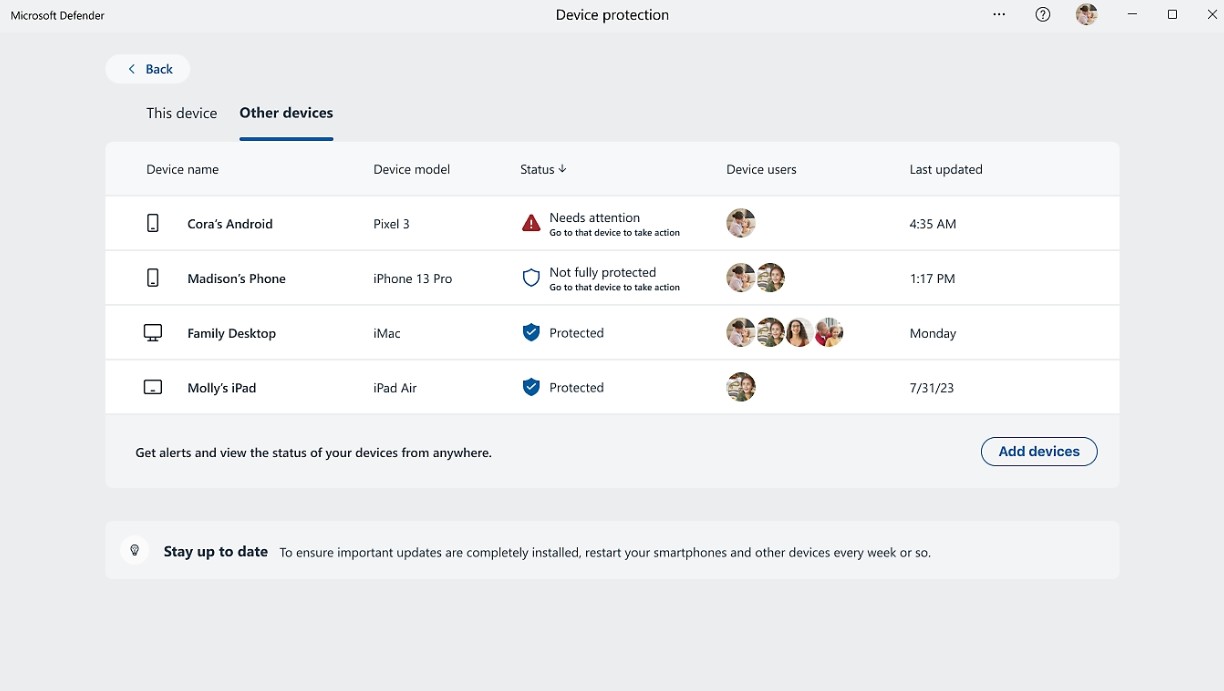Screen dimensions: 1224x691
Task: Click the Stay up to date heading
Action: [x=216, y=551]
